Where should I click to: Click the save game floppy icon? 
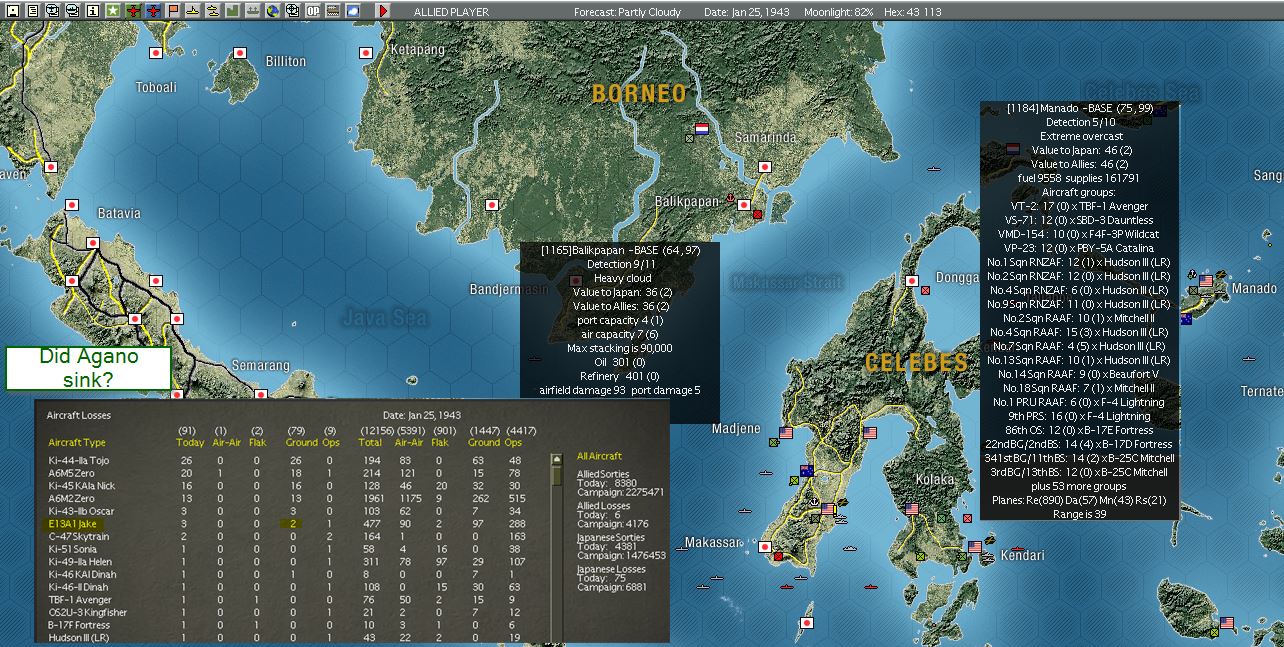[13, 11]
